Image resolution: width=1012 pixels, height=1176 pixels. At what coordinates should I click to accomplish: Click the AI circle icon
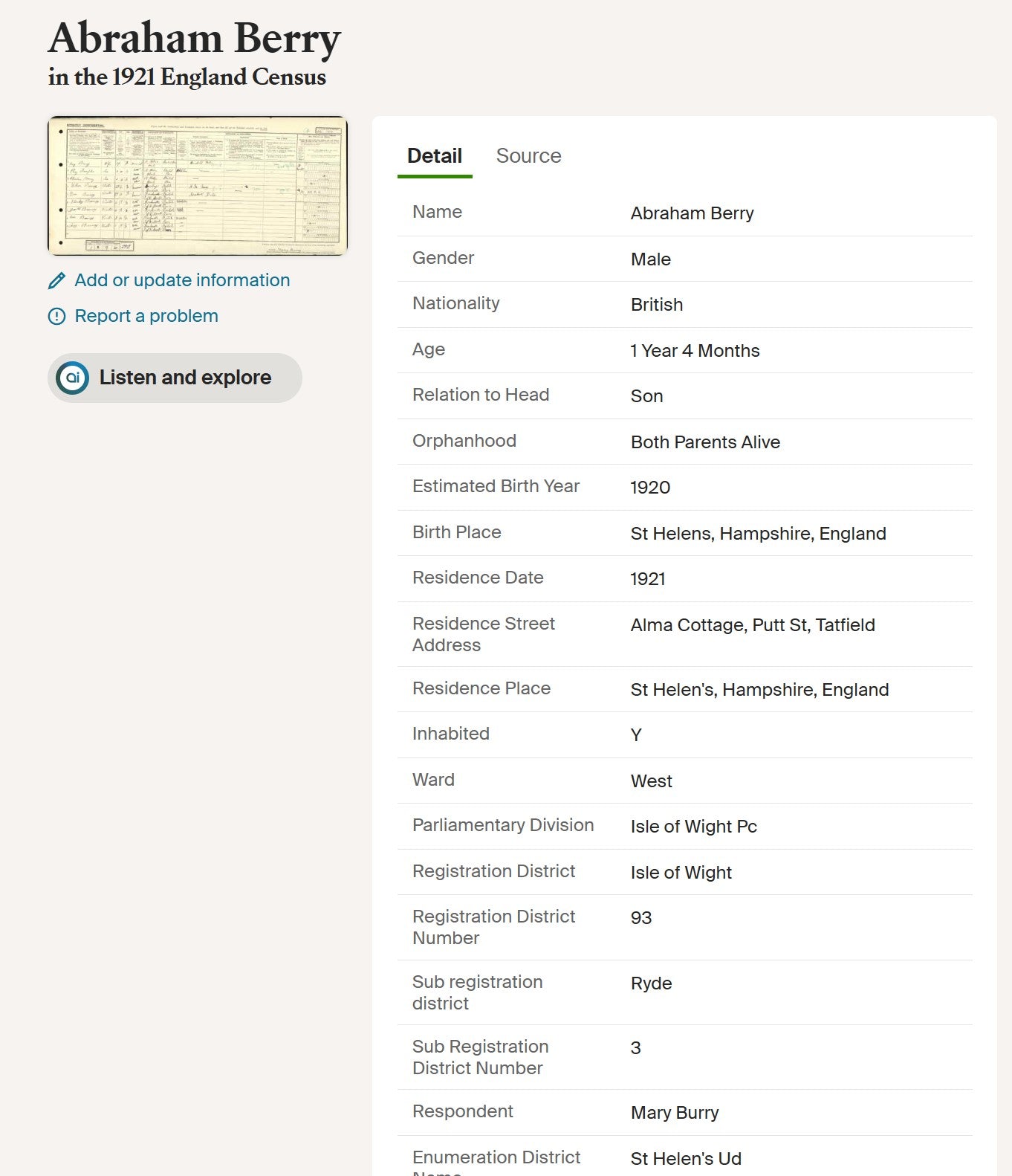pyautogui.click(x=73, y=378)
